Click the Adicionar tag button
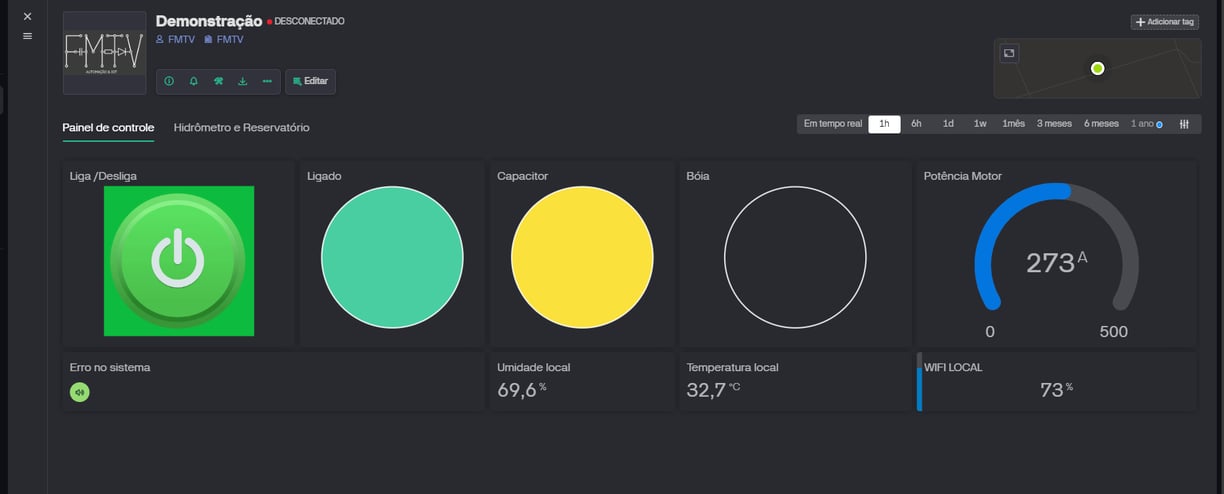The width and height of the screenshot is (1224, 494). 1165,22
